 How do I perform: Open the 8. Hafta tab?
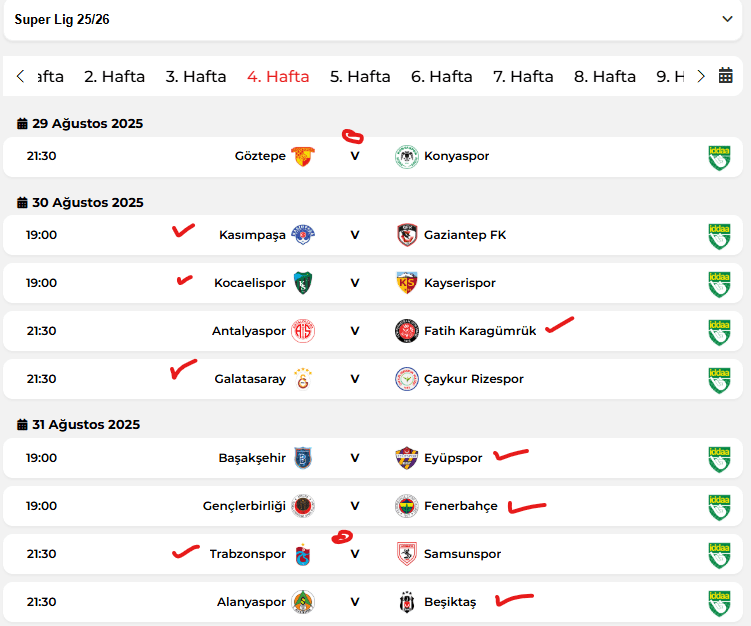click(605, 76)
